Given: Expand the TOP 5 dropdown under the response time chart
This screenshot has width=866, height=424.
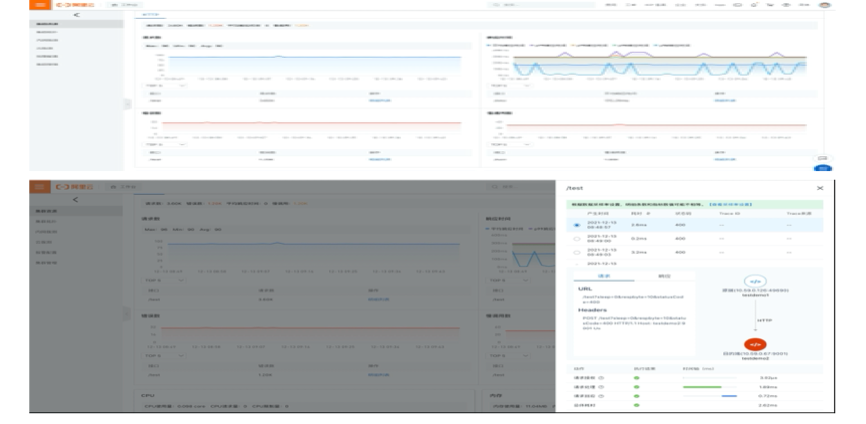Looking at the screenshot, I should [x=510, y=86].
